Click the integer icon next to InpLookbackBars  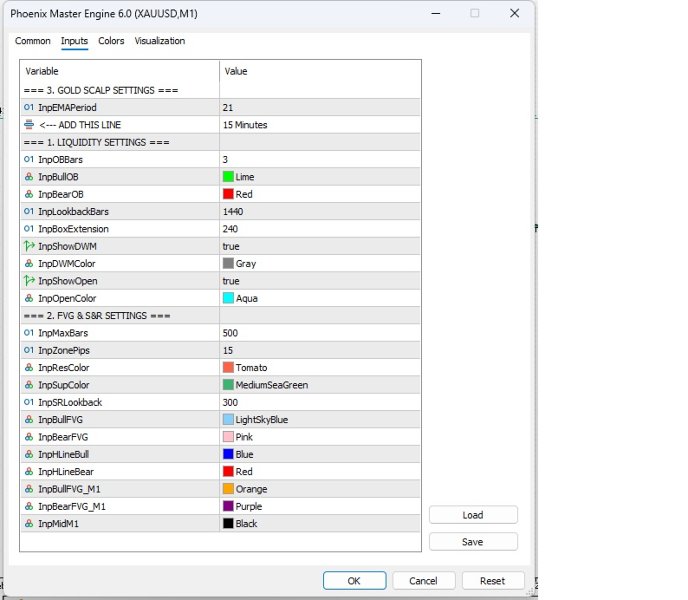tap(29, 212)
